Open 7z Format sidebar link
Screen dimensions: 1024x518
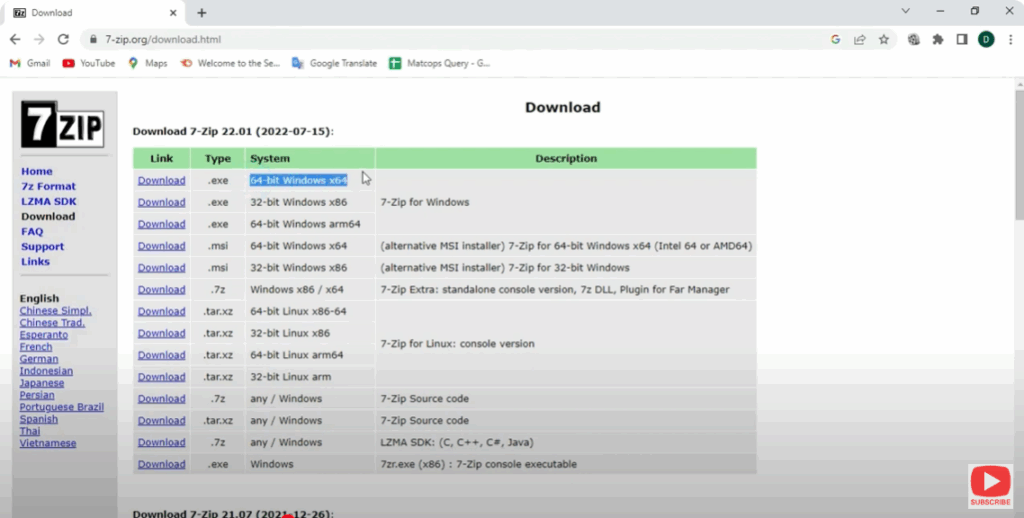click(48, 186)
